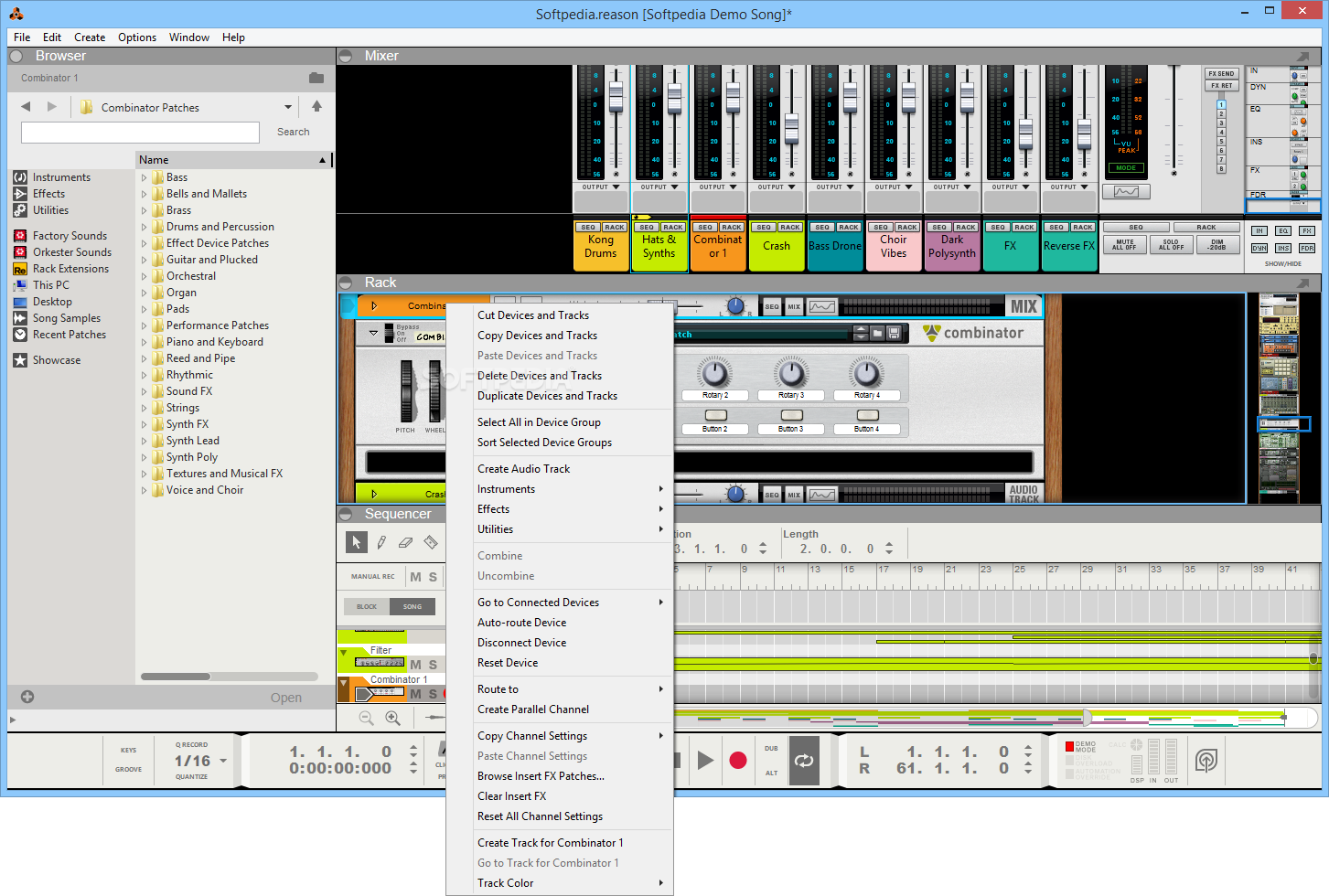Select the arrow selection tool in Sequencer
The height and width of the screenshot is (896, 1329).
[357, 542]
